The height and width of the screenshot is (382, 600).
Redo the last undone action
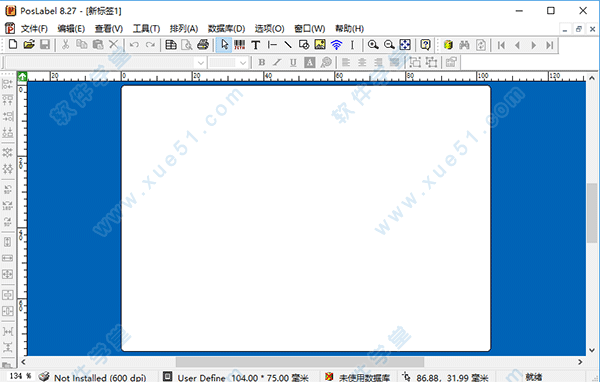pyautogui.click(x=150, y=45)
